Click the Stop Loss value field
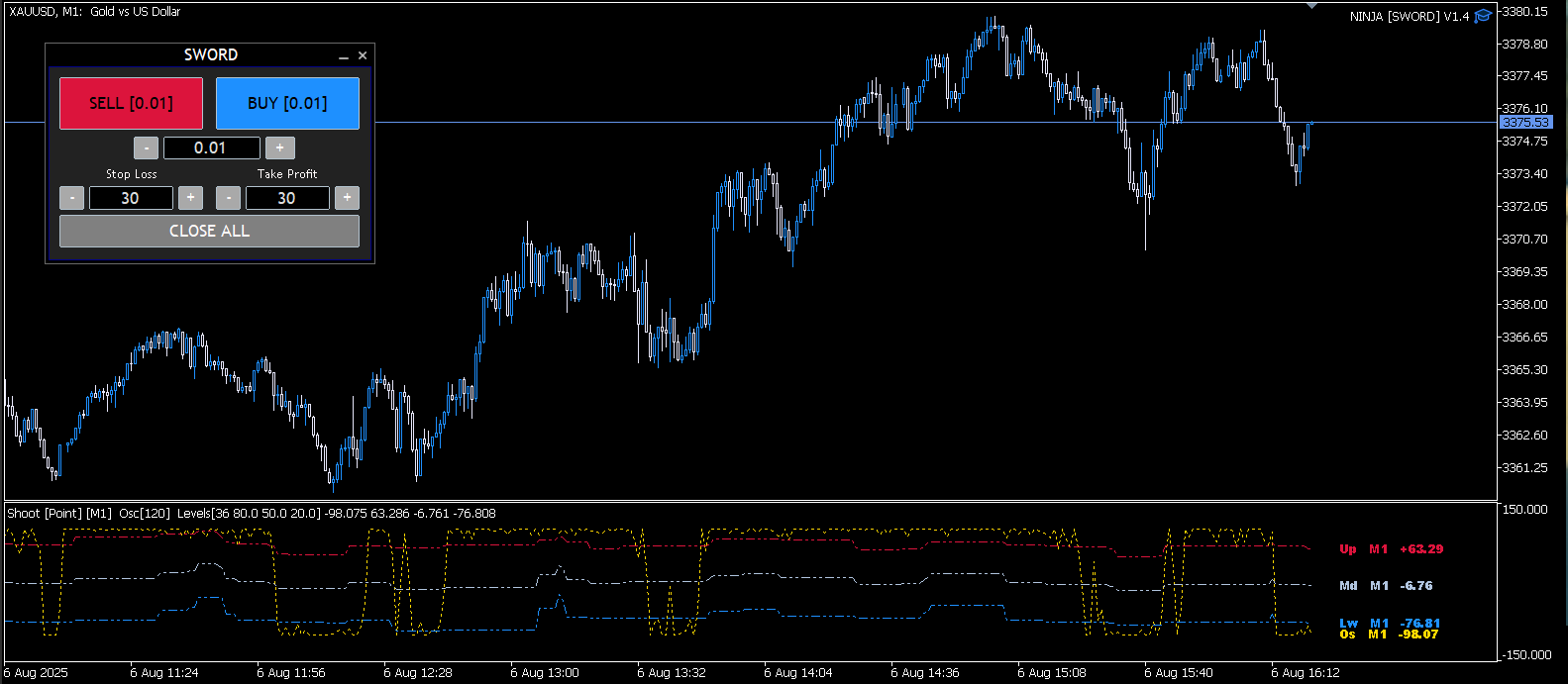This screenshot has height=684, width=1568. (x=131, y=198)
